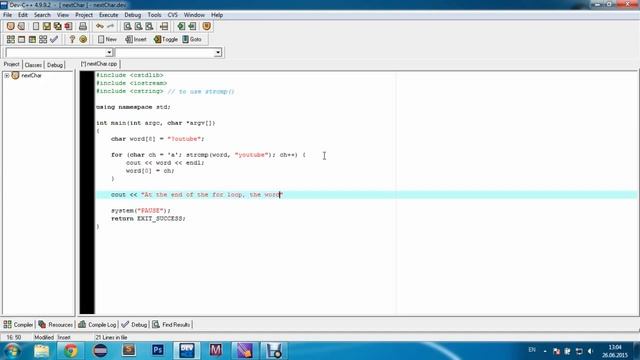Click the Insert button in the toolbar
This screenshot has width=640, height=360.
point(136,39)
